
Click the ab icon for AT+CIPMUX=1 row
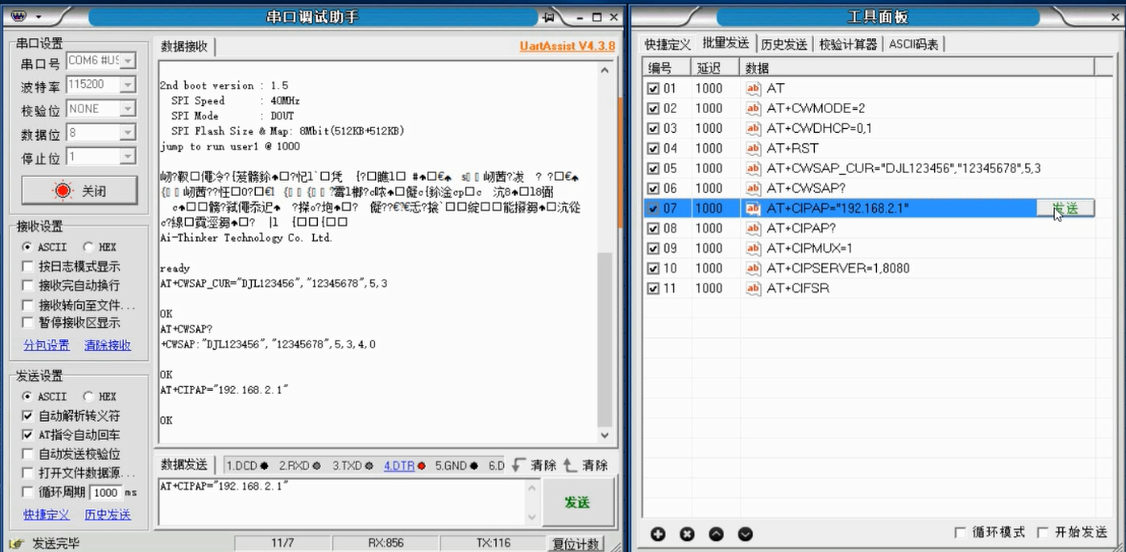point(753,248)
